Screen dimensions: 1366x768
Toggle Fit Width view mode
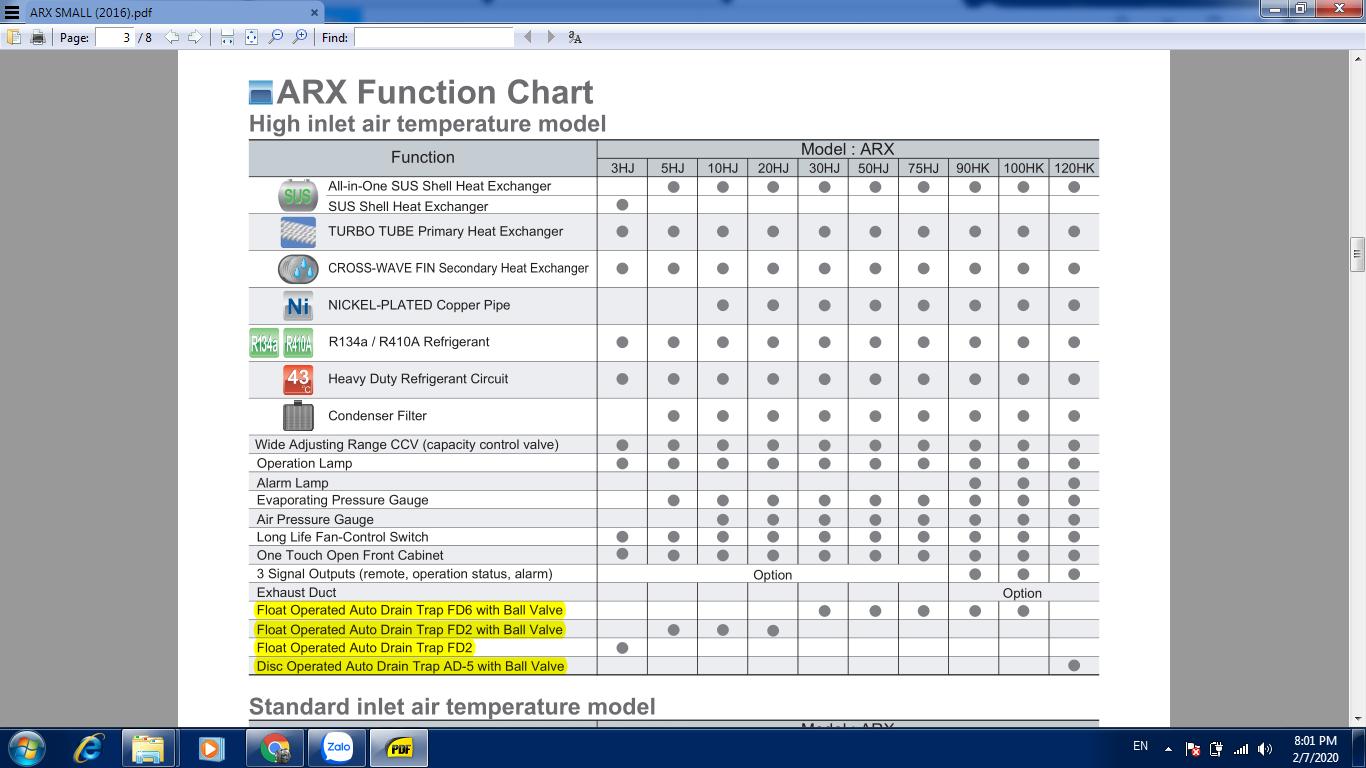(x=227, y=37)
